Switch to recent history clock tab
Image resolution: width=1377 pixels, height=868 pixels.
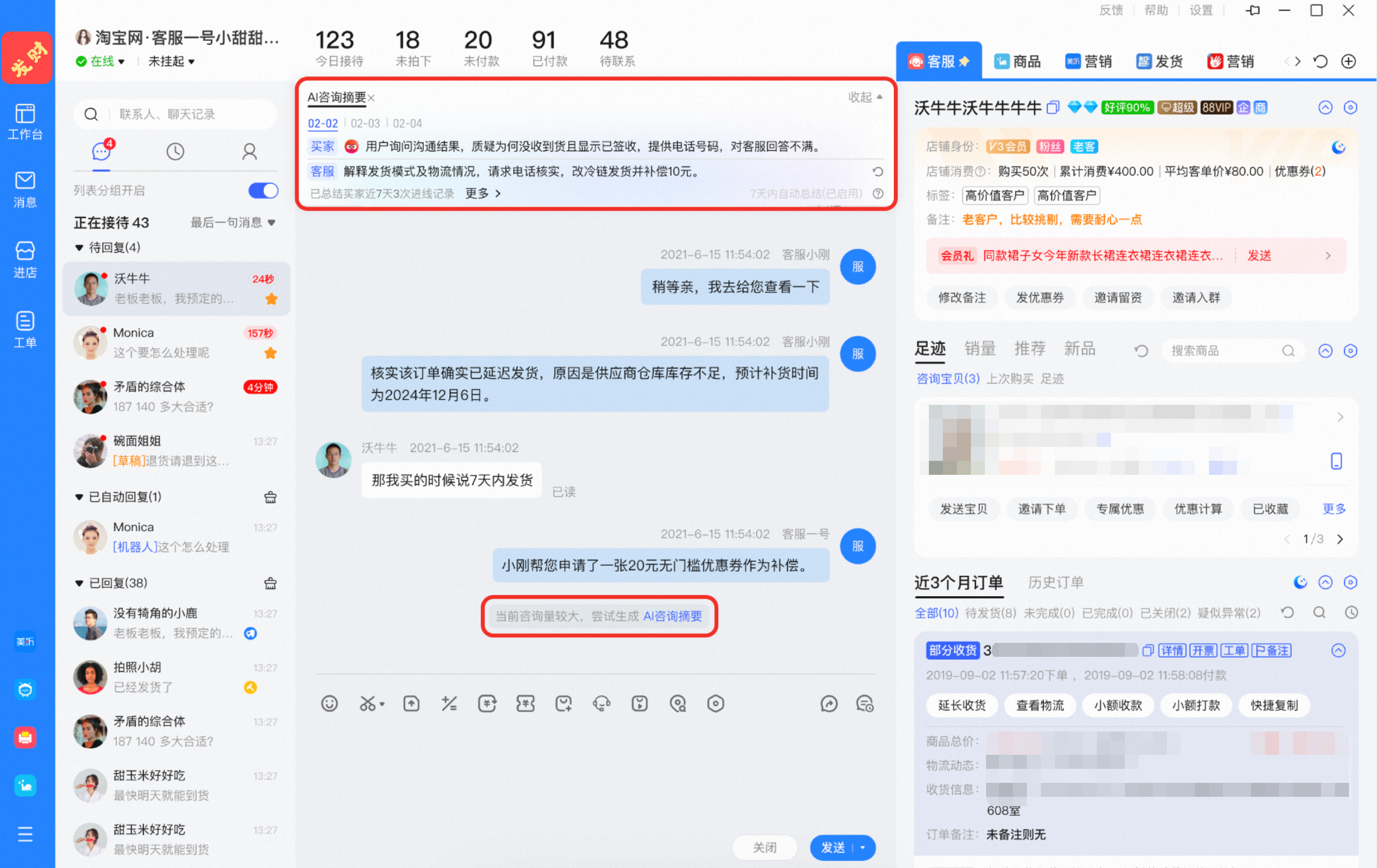175,152
